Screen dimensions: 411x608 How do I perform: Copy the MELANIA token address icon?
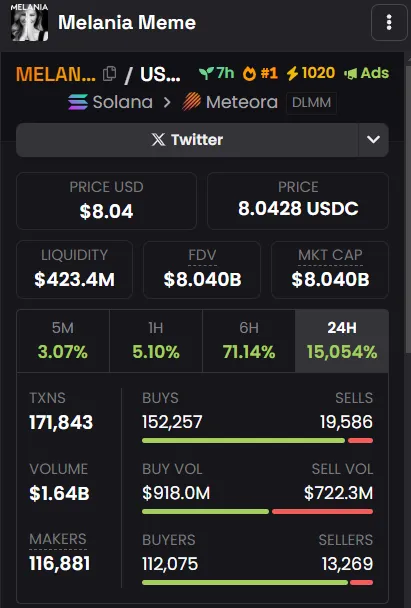click(x=109, y=73)
